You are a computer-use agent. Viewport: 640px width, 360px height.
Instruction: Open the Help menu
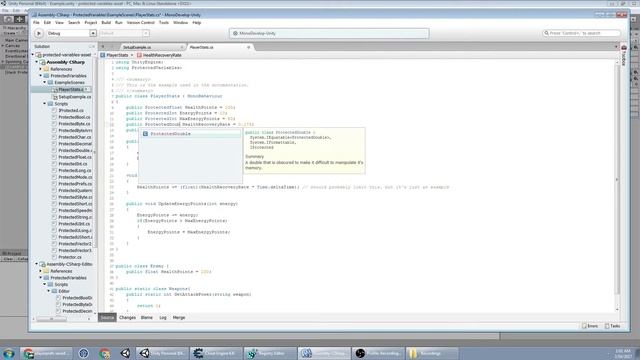coord(197,22)
